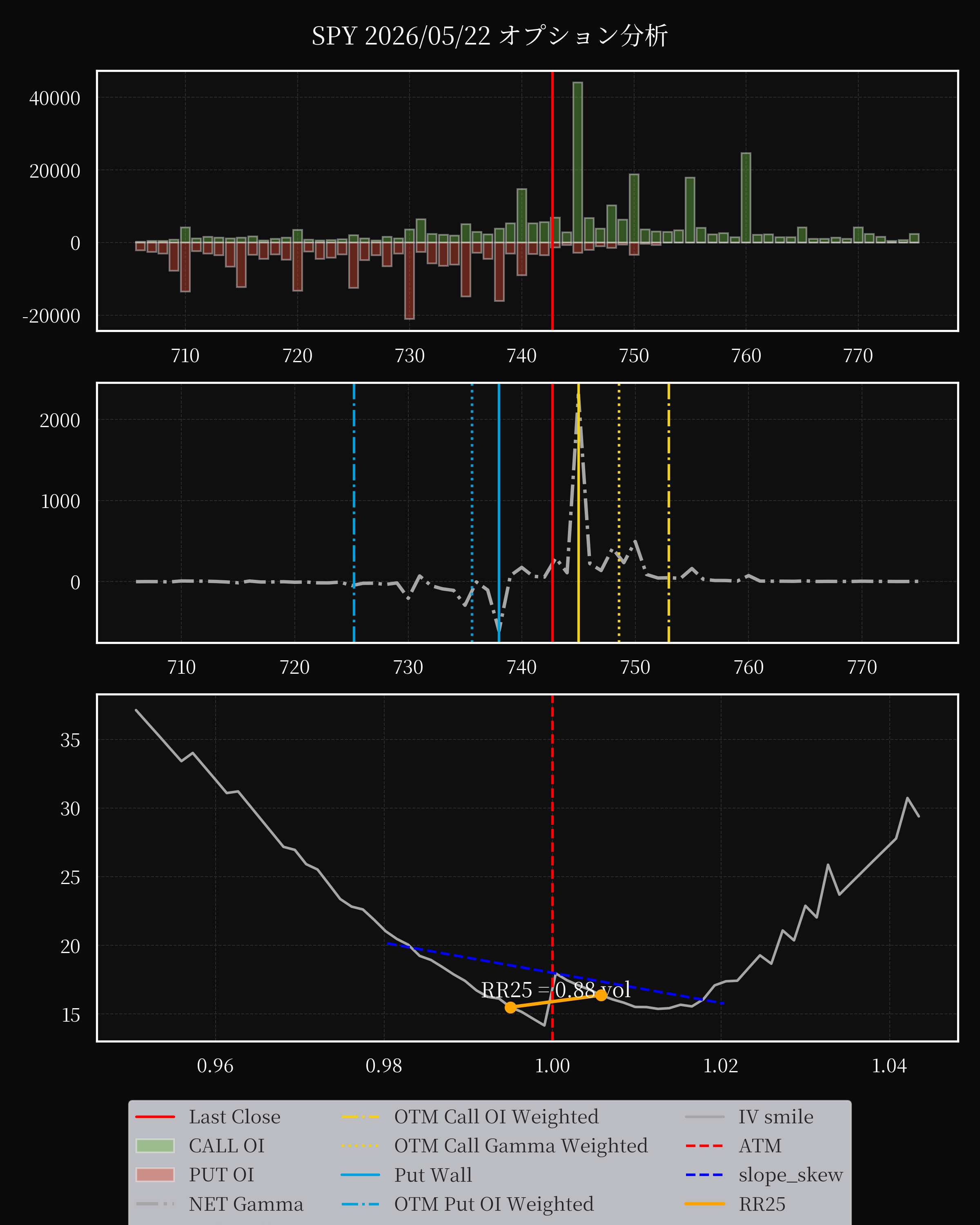The height and width of the screenshot is (1225, 980).
Task: Click the "Last Close" legend label
Action: (235, 1116)
